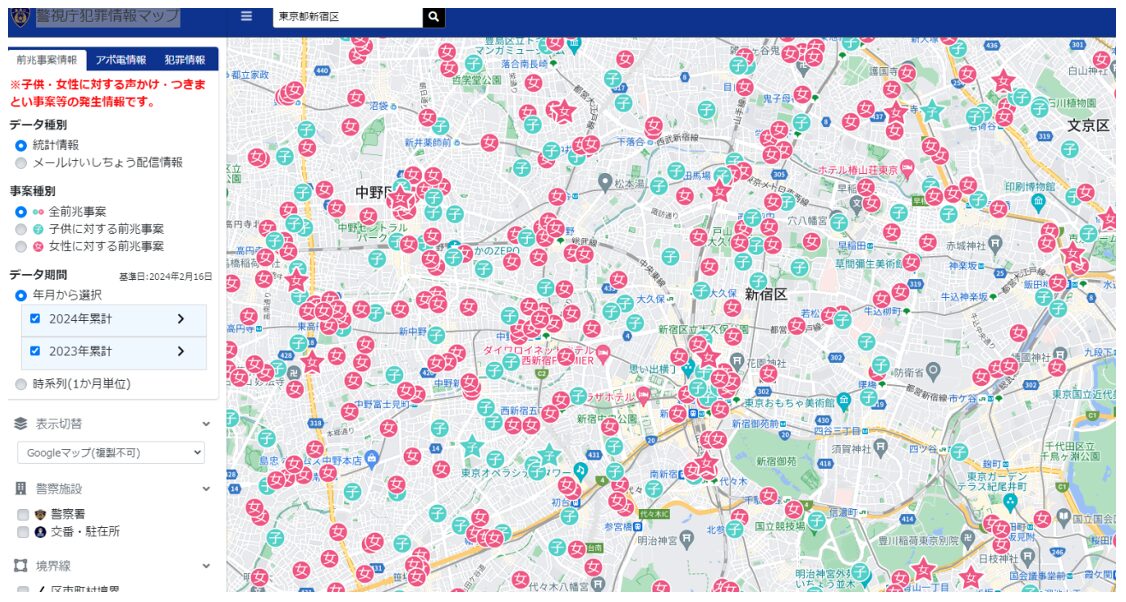Select 子供に対する前兆事案 radio option

pyautogui.click(x=21, y=229)
